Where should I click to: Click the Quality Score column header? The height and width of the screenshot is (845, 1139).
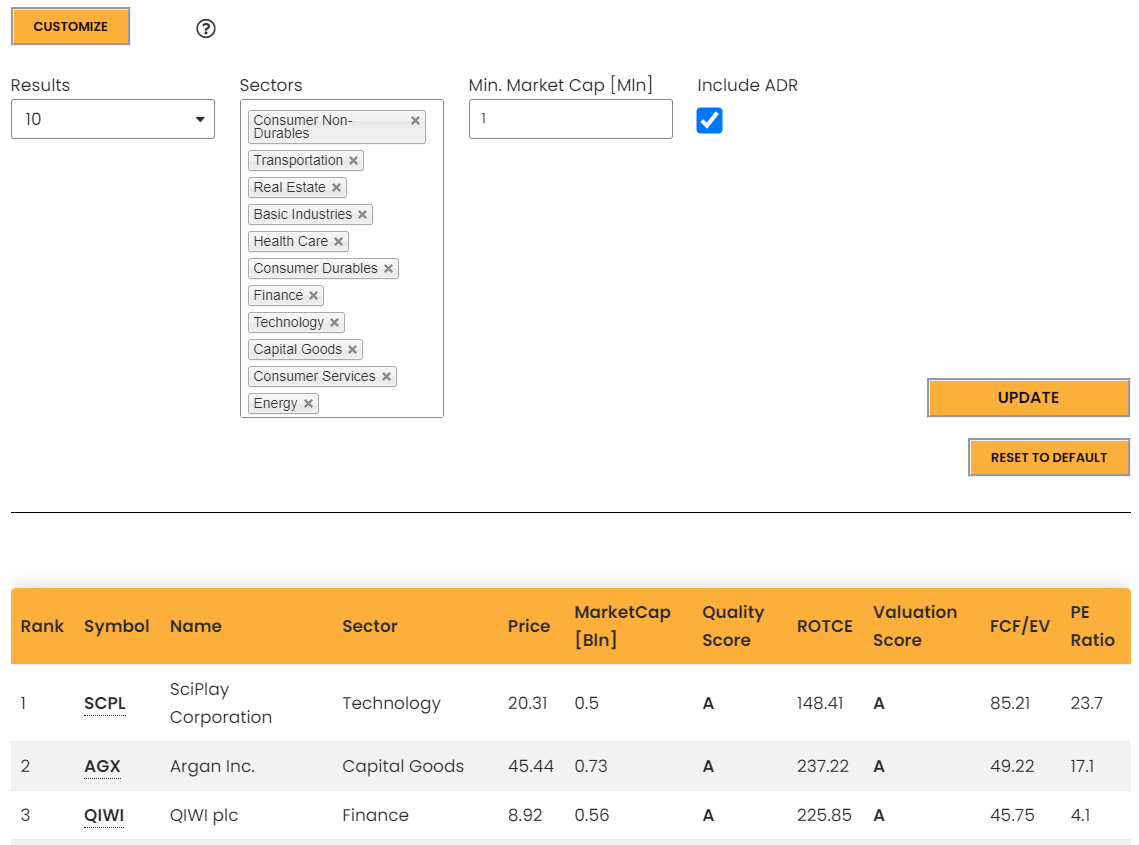pos(733,626)
